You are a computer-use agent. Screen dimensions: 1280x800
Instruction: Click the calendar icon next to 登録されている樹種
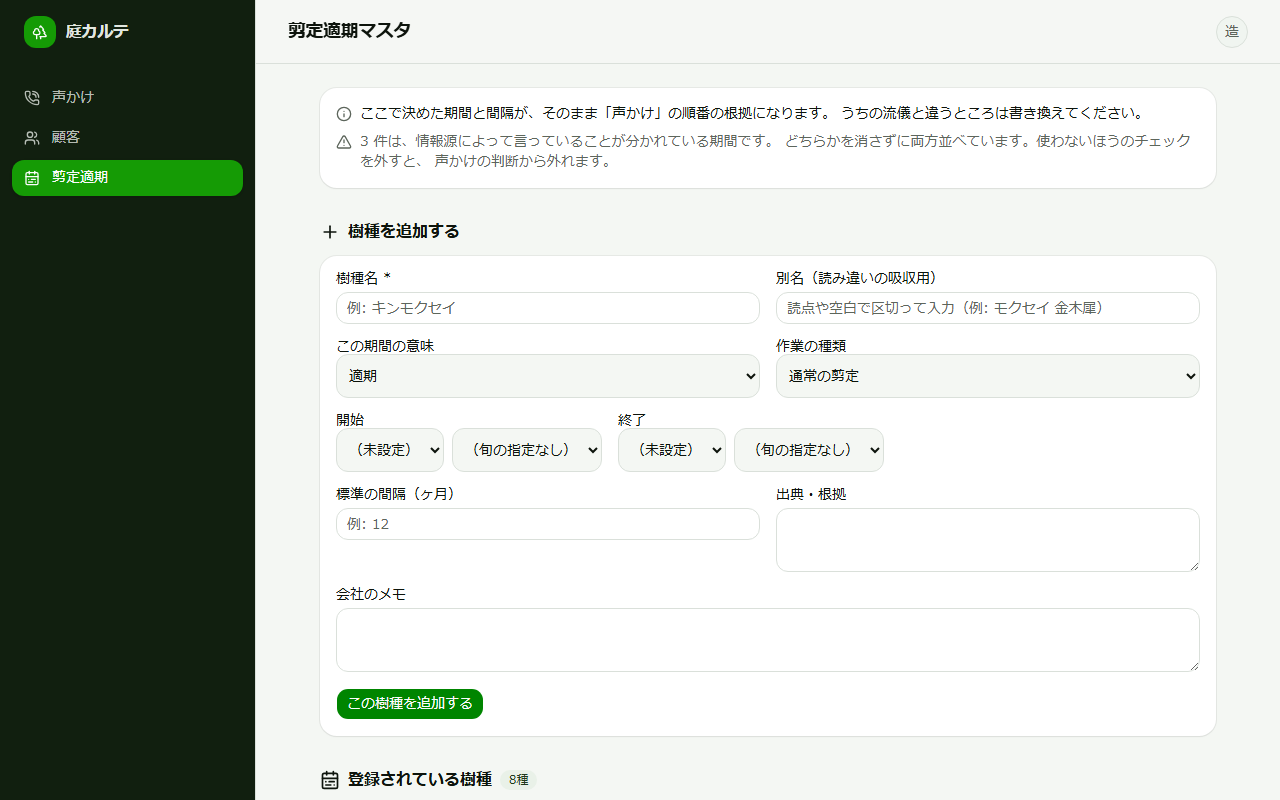coord(330,780)
